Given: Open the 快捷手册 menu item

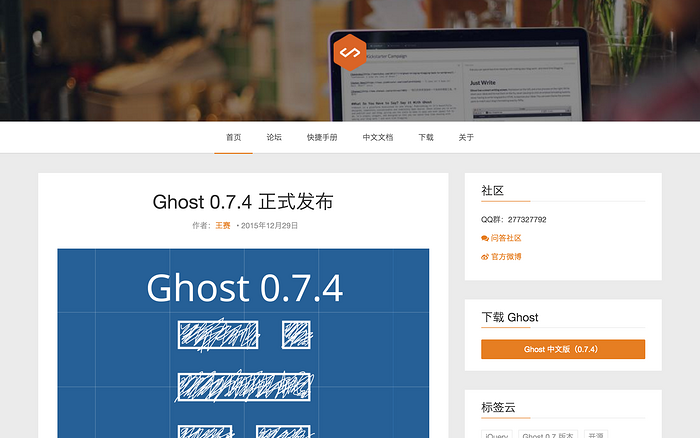Looking at the screenshot, I should (322, 138).
